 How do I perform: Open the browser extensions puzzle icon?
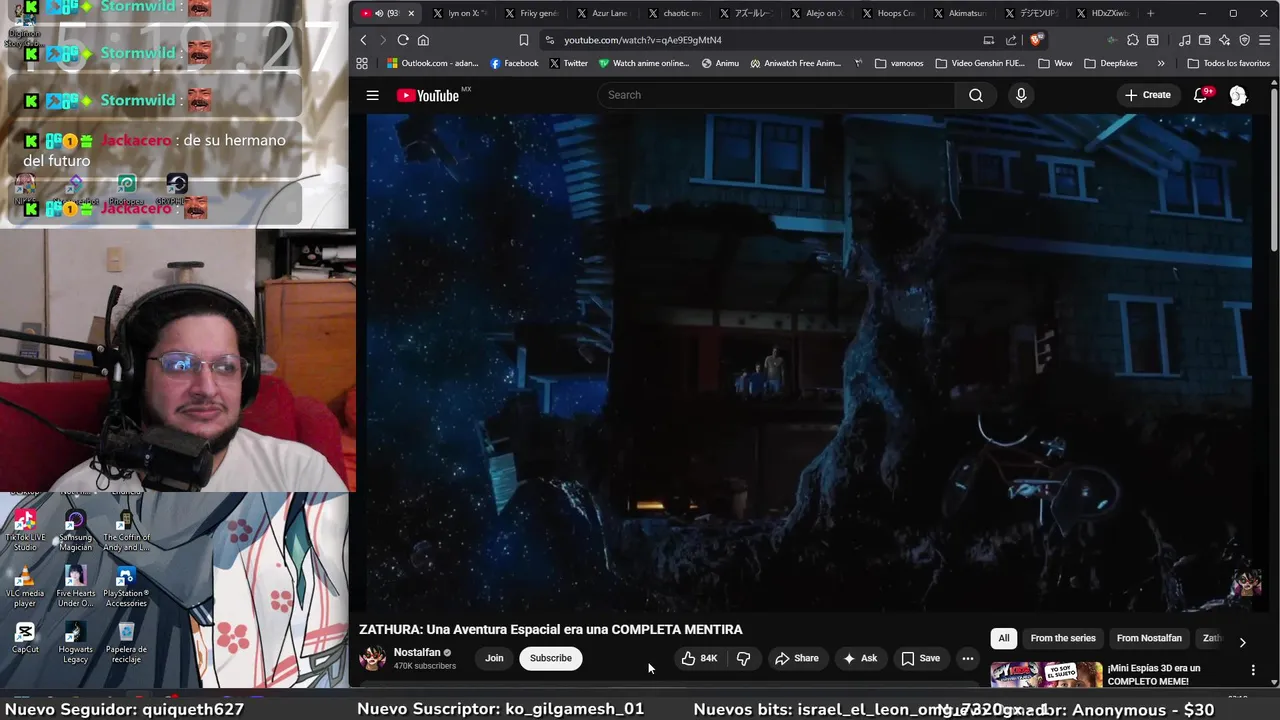1132,40
